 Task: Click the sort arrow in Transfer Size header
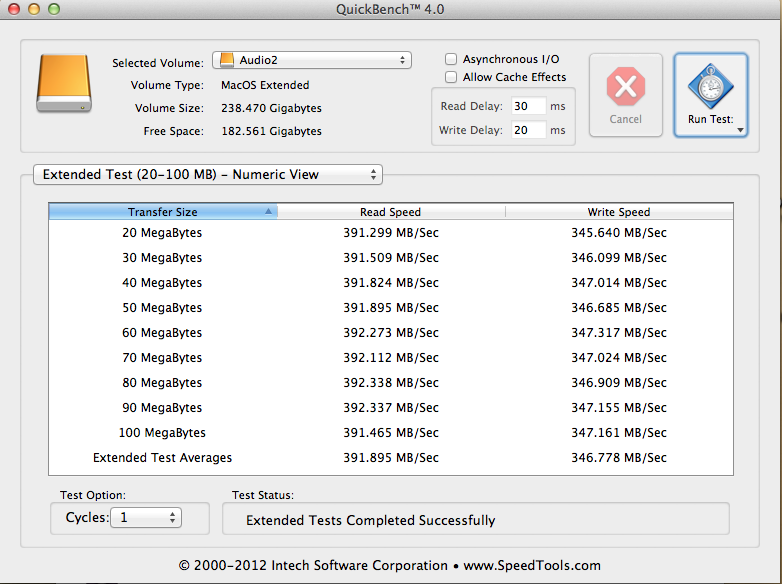[268, 211]
